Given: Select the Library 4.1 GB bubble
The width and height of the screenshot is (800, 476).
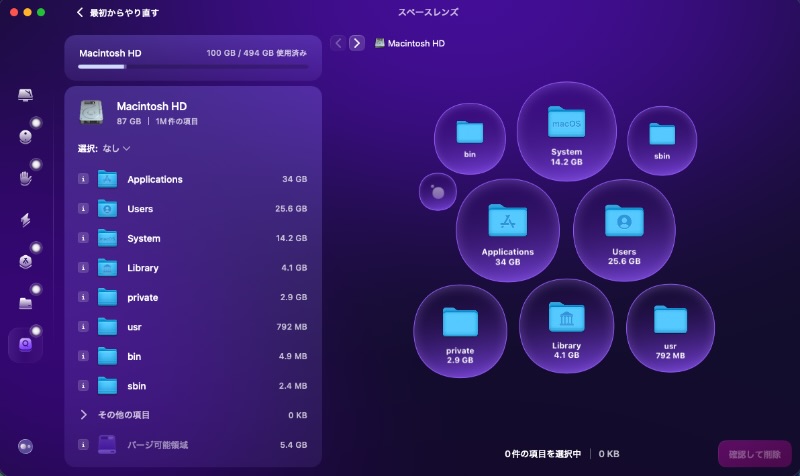Looking at the screenshot, I should pos(566,327).
